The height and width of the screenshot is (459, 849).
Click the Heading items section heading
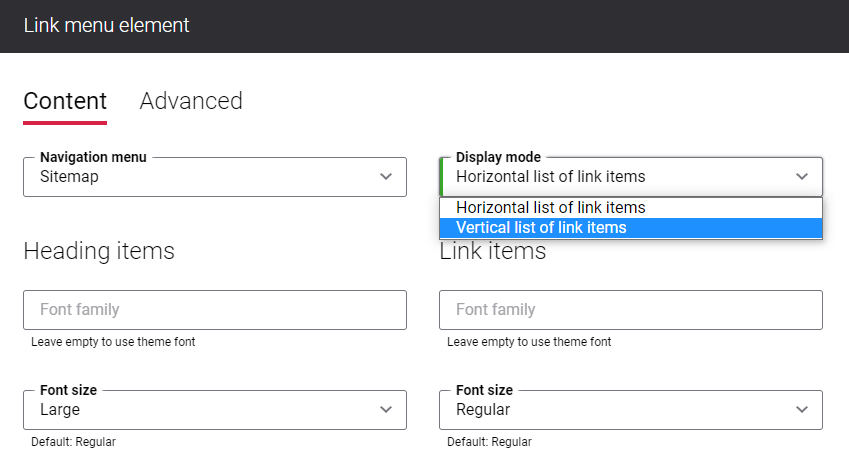[x=99, y=251]
